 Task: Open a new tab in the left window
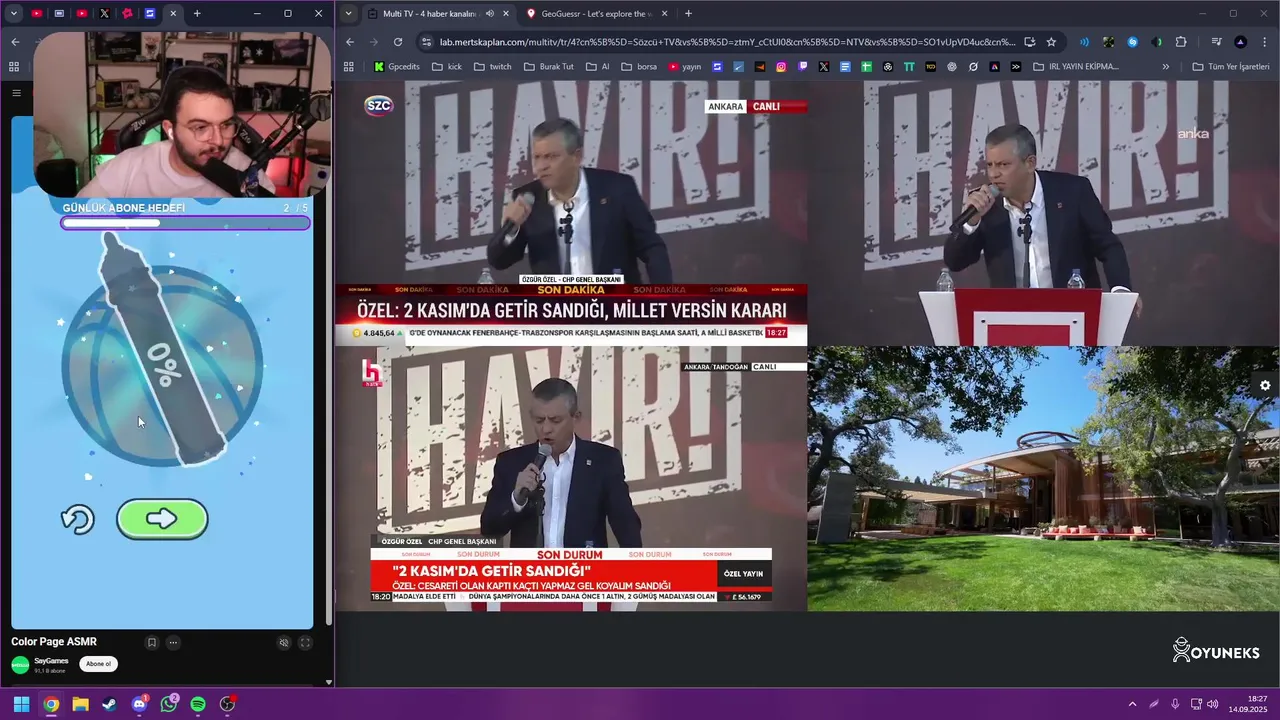coord(197,14)
